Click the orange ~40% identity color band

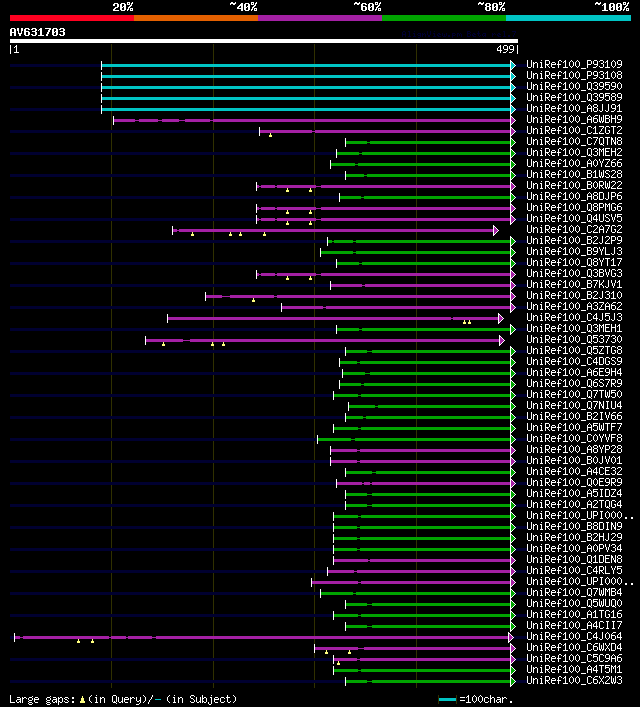(x=196, y=18)
